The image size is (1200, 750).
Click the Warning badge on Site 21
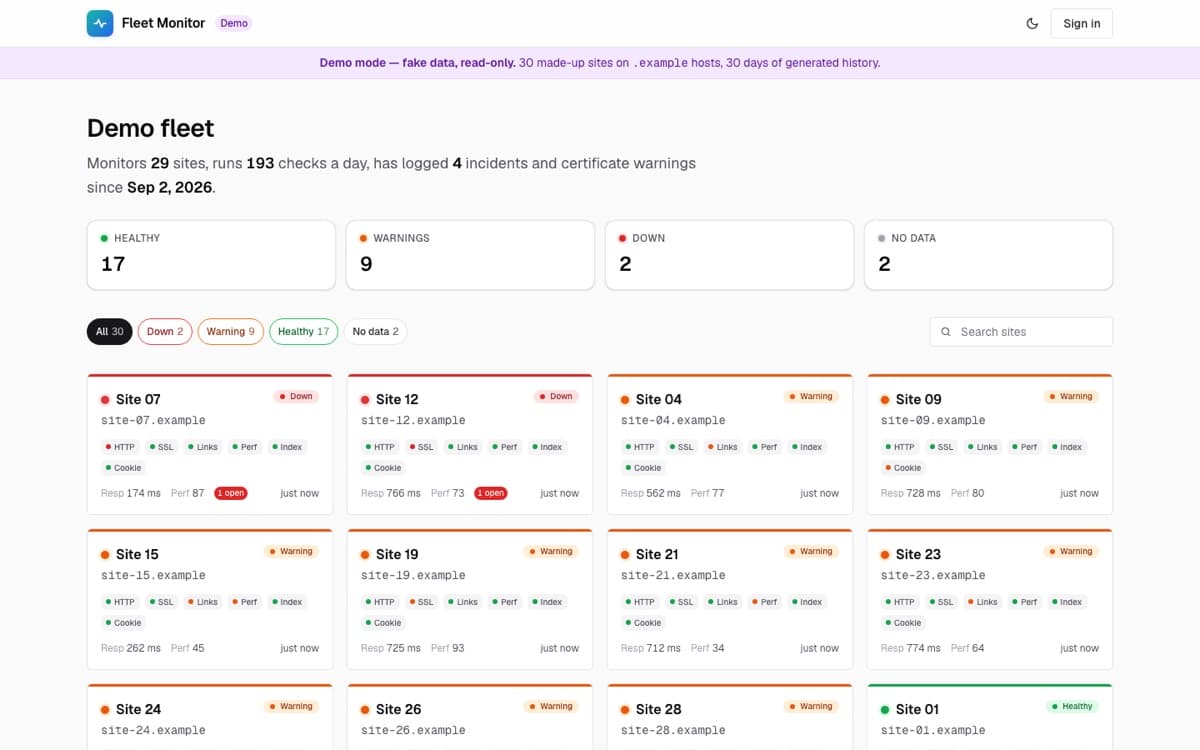coord(811,551)
